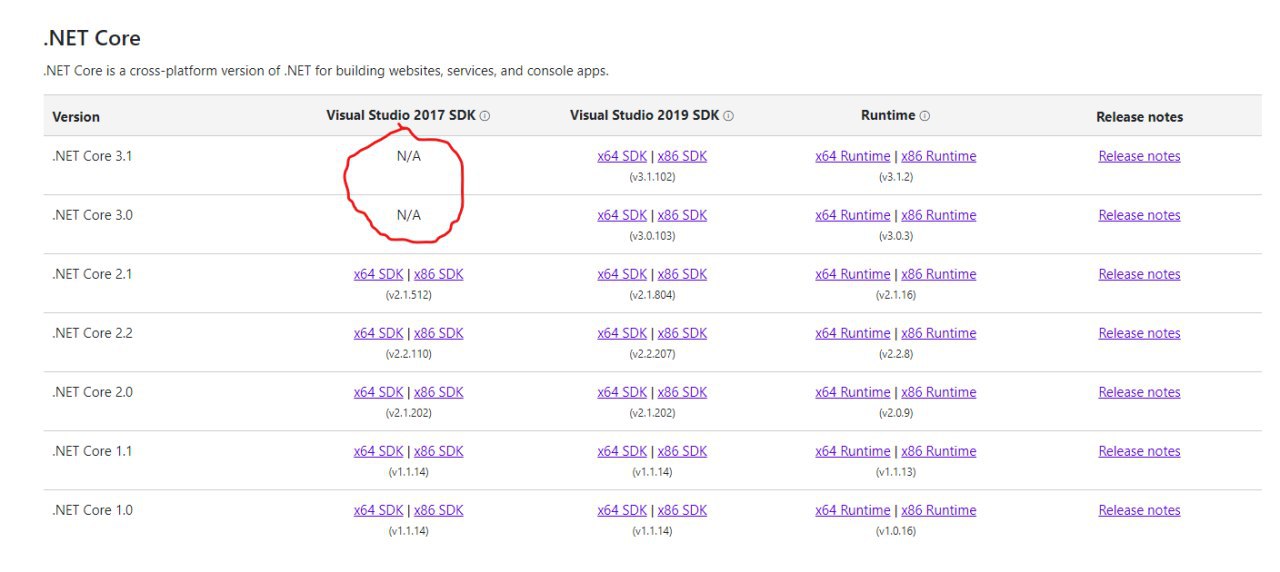Download .NET Core 1.0 x86 SDK for VS 2019
This screenshot has width=1280, height=572.
coord(683,510)
